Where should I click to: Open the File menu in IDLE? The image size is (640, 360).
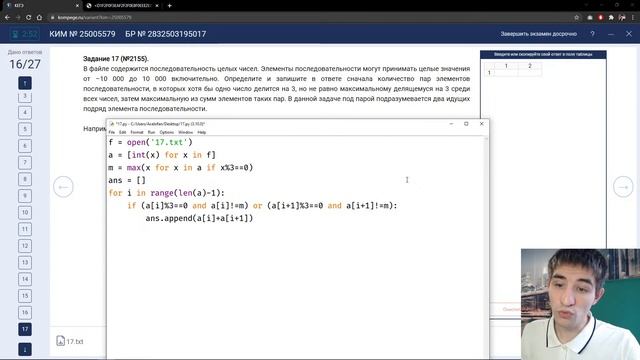tap(112, 132)
